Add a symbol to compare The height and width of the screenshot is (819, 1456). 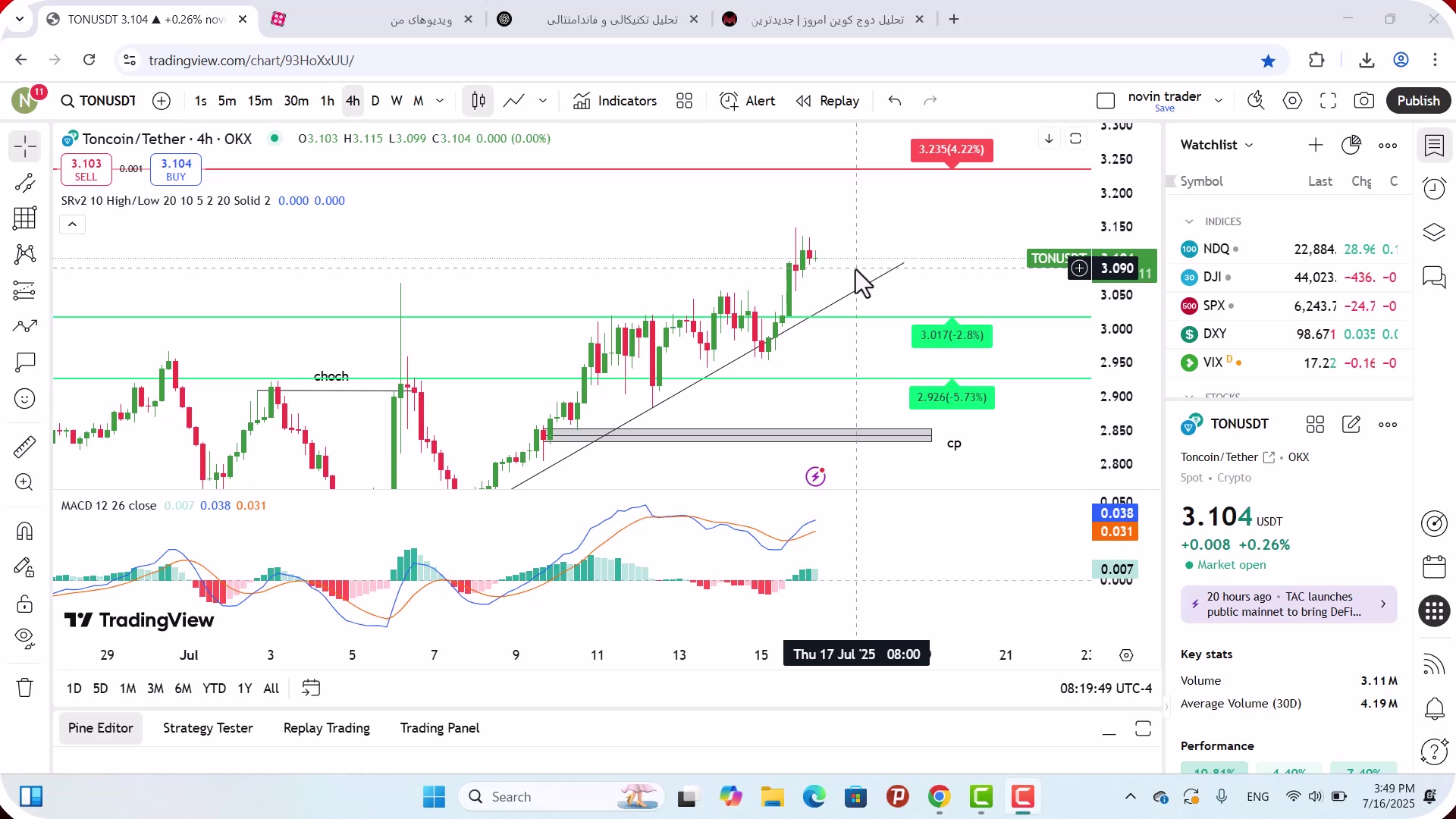tap(162, 101)
